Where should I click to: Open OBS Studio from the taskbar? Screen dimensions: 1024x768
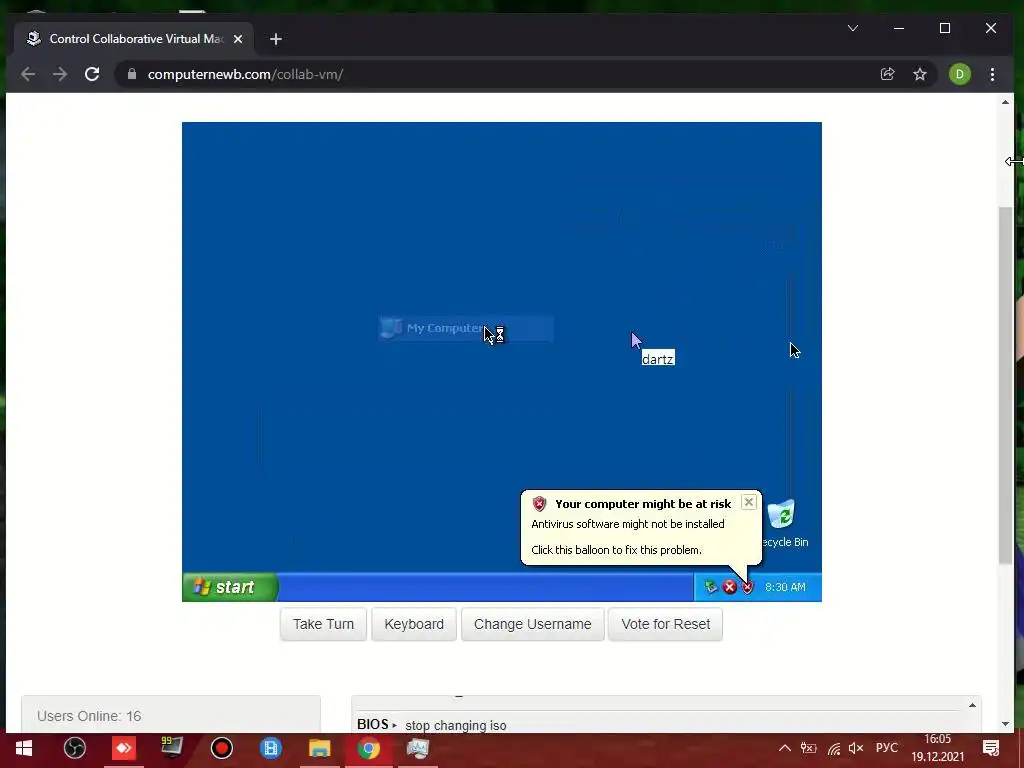point(75,748)
